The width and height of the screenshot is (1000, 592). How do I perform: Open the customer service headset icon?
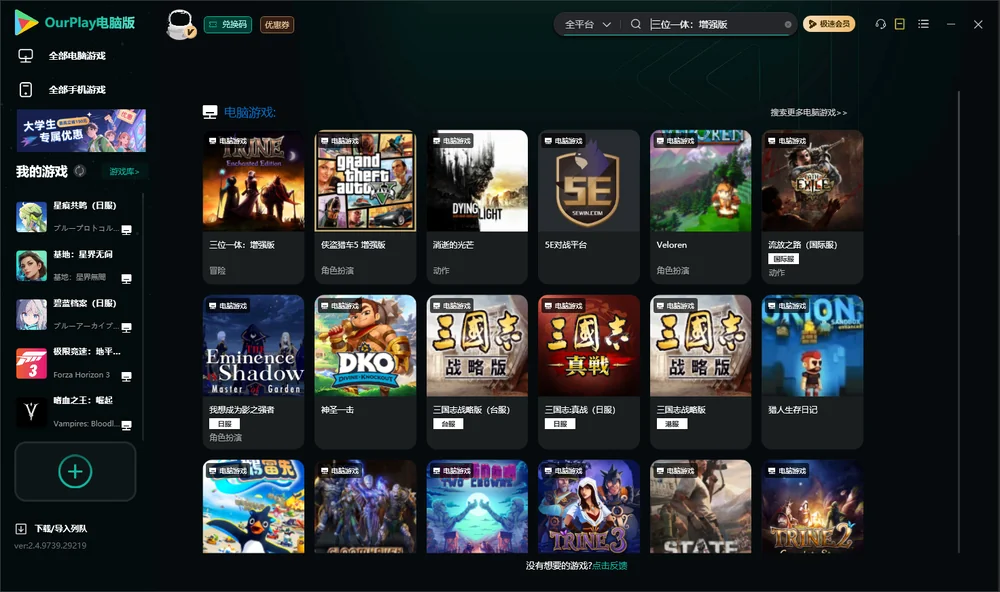click(x=880, y=24)
